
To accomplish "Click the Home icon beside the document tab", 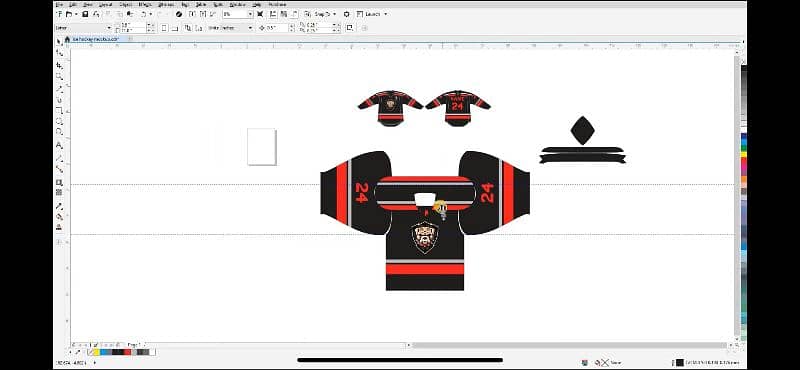I will [67, 39].
